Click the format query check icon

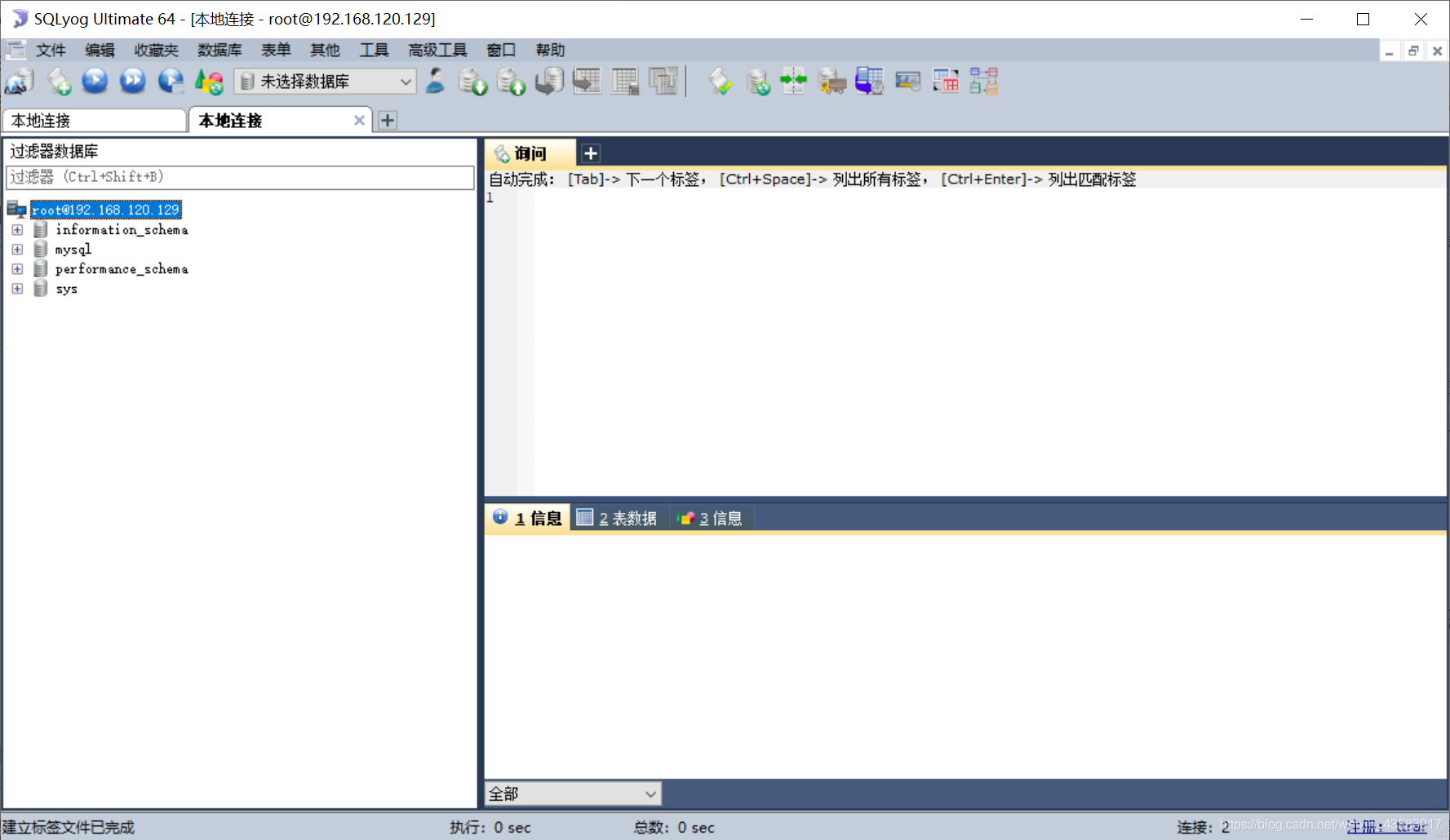pyautogui.click(x=720, y=82)
